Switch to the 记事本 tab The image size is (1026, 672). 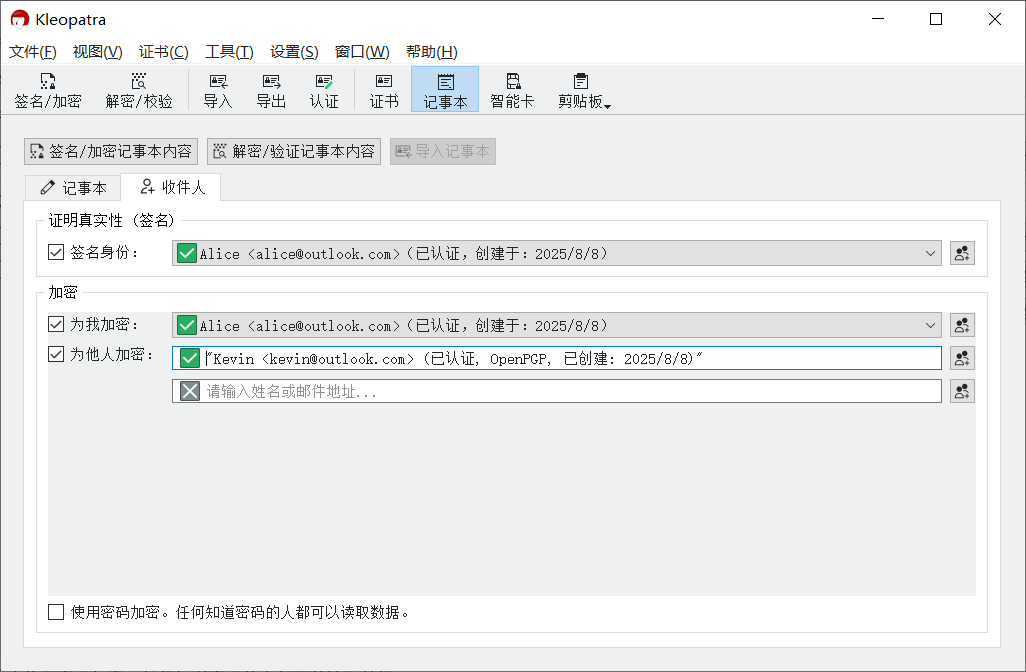coord(73,187)
